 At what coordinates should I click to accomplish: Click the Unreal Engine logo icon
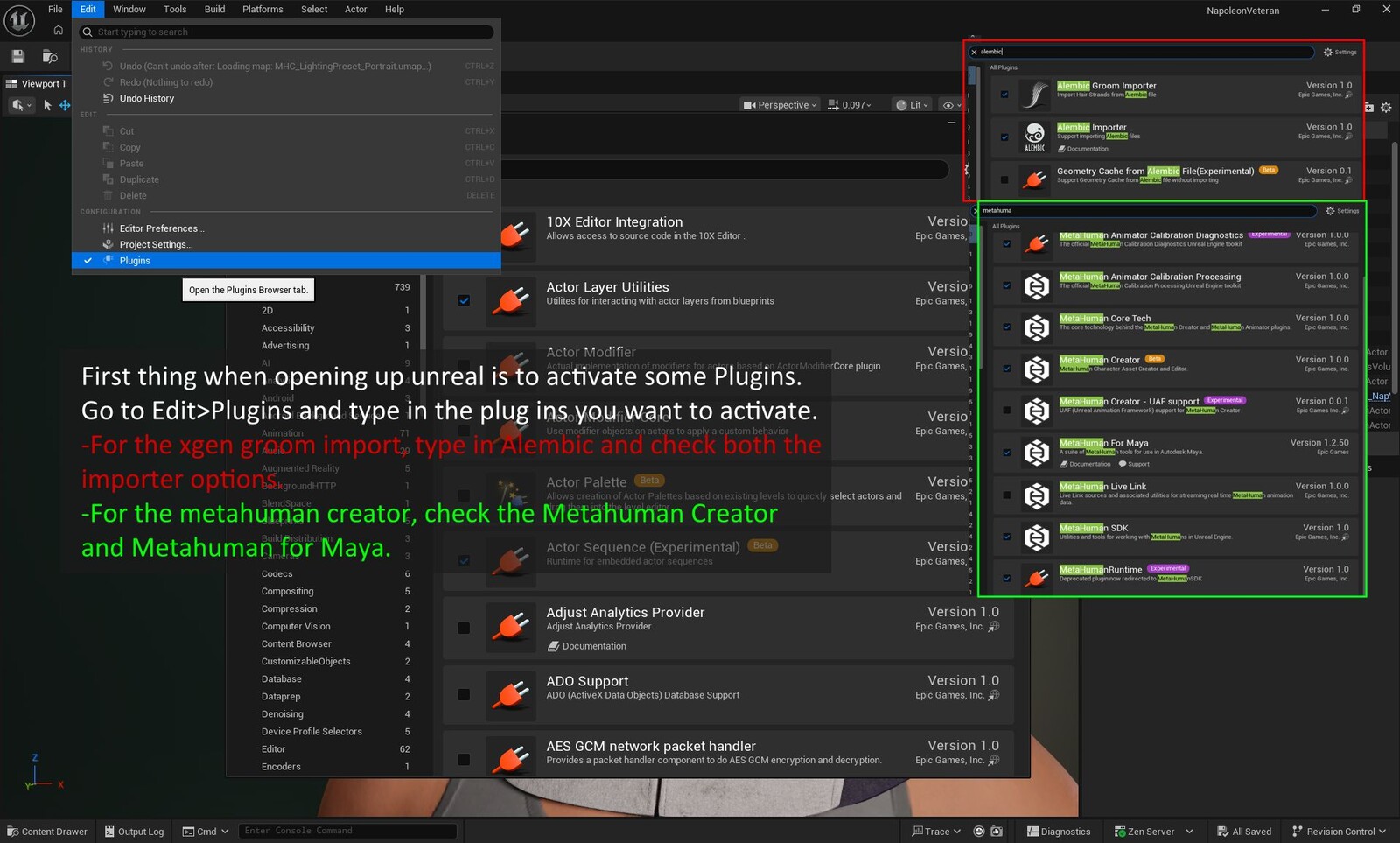[19, 20]
